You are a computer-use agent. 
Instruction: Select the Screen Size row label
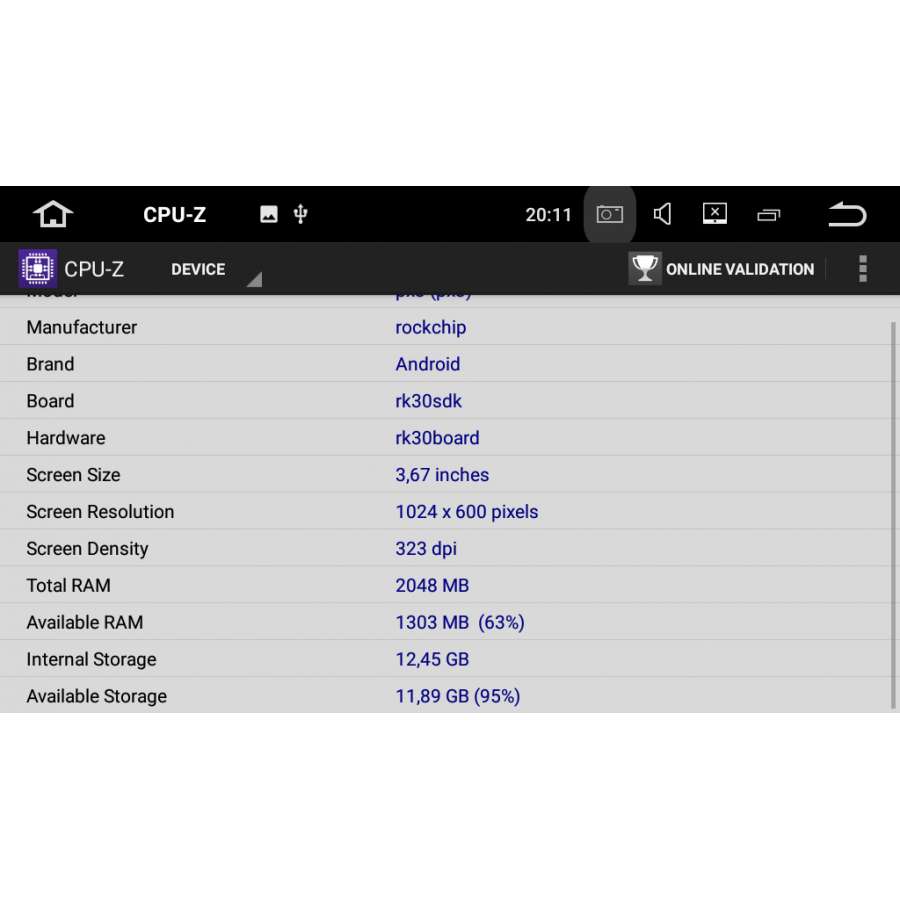[x=73, y=475]
